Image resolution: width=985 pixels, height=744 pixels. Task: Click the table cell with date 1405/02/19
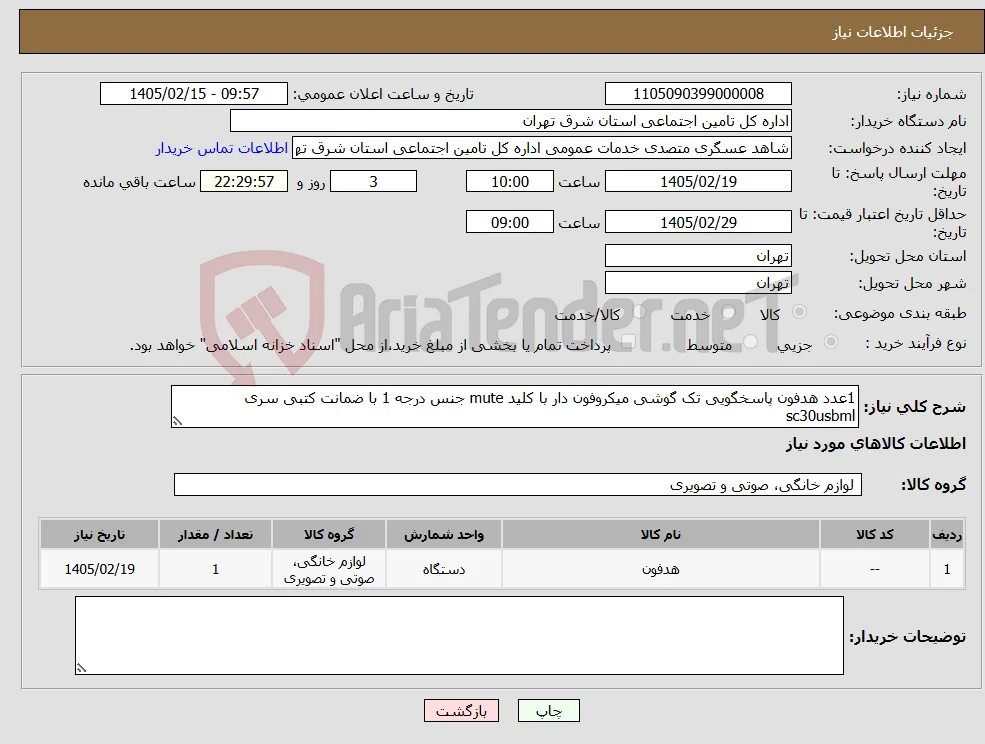coord(99,569)
